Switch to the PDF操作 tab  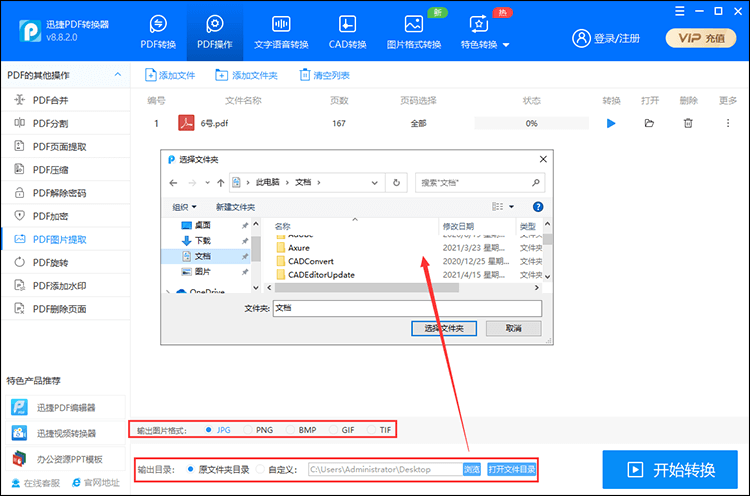pos(215,32)
